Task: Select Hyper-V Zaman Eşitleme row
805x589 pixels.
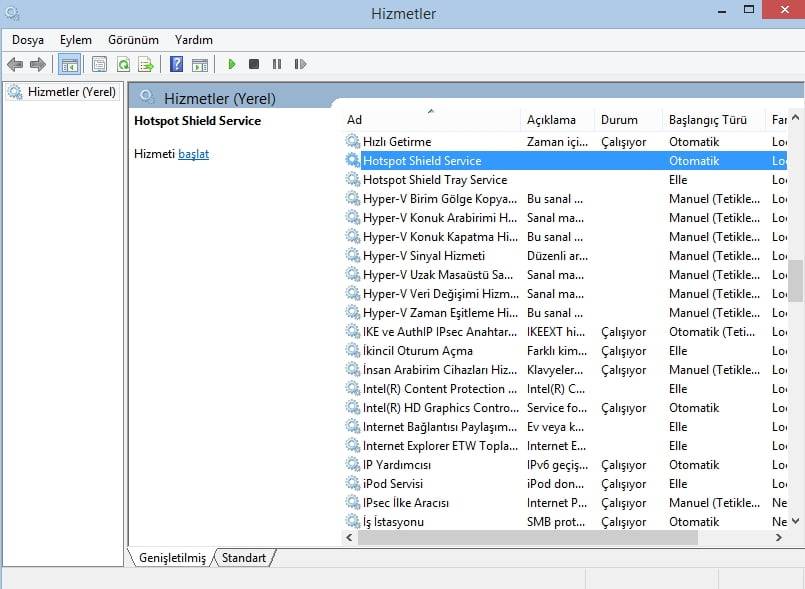Action: click(x=565, y=313)
